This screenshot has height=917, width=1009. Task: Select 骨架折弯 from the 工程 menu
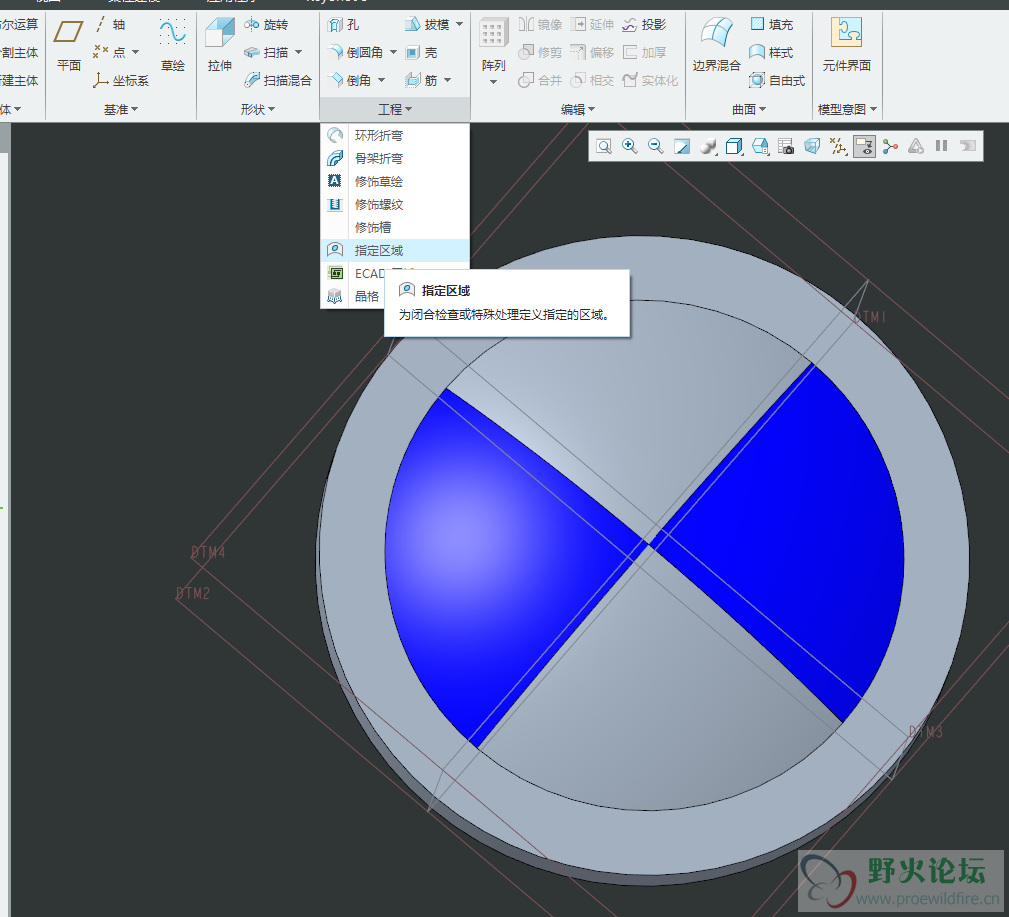[x=394, y=158]
